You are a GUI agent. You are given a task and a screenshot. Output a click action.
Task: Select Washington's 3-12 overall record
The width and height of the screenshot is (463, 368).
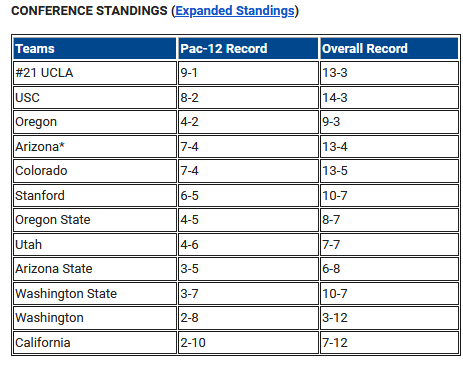pos(389,318)
